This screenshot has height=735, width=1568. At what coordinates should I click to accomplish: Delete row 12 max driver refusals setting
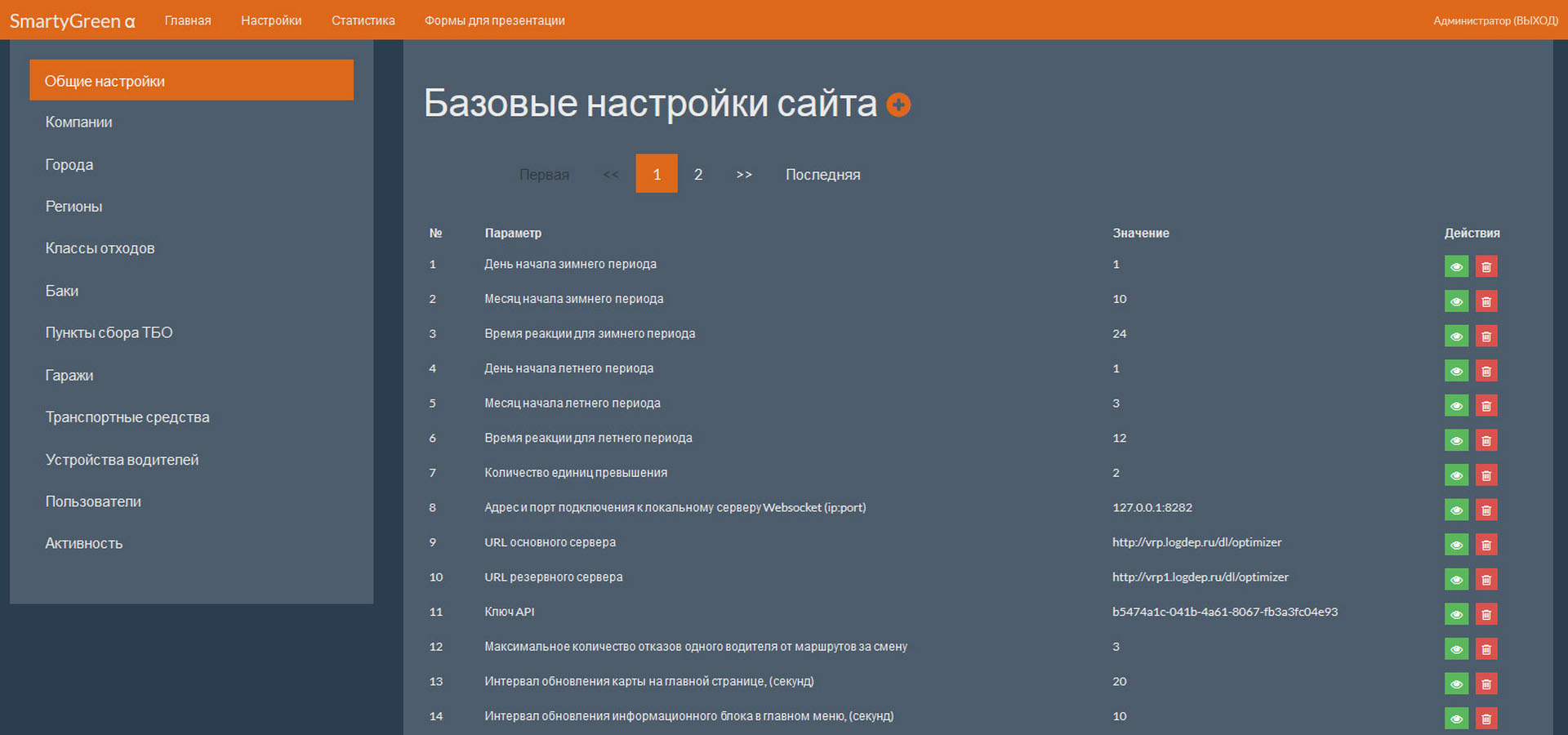(x=1486, y=649)
